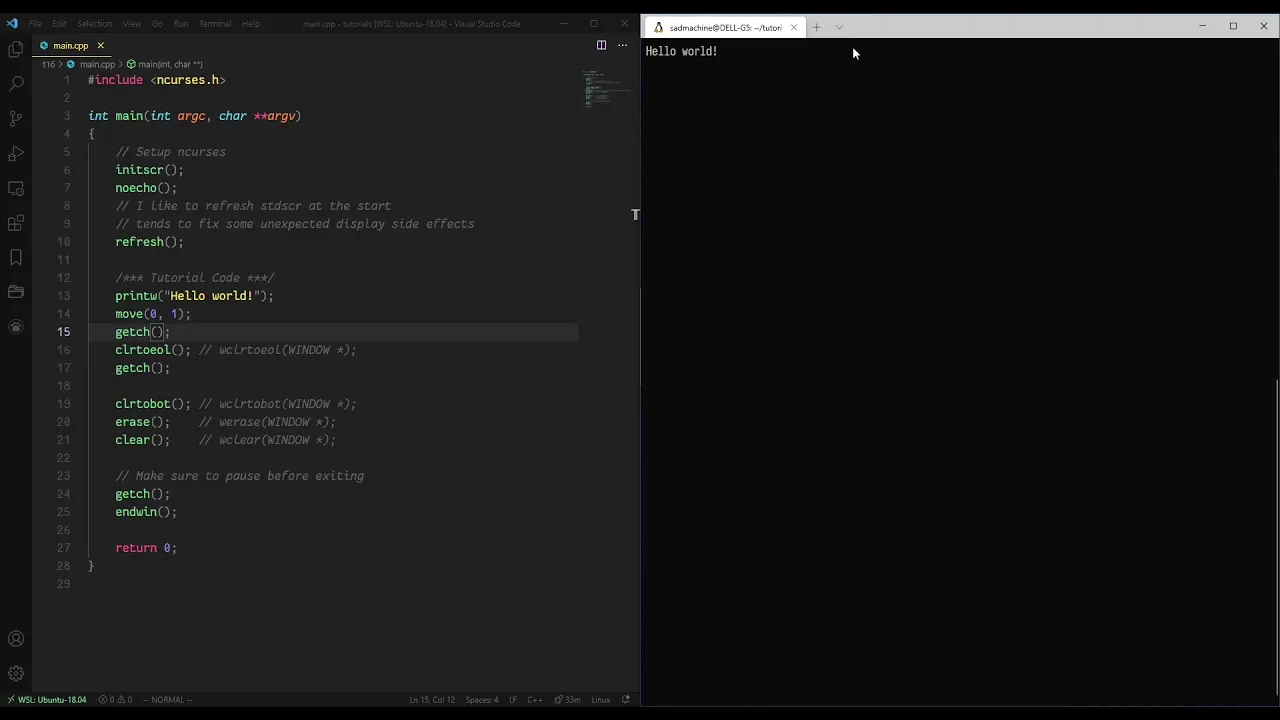Click the penguin icon on terminal tab
The image size is (1280, 720).
[x=658, y=27]
